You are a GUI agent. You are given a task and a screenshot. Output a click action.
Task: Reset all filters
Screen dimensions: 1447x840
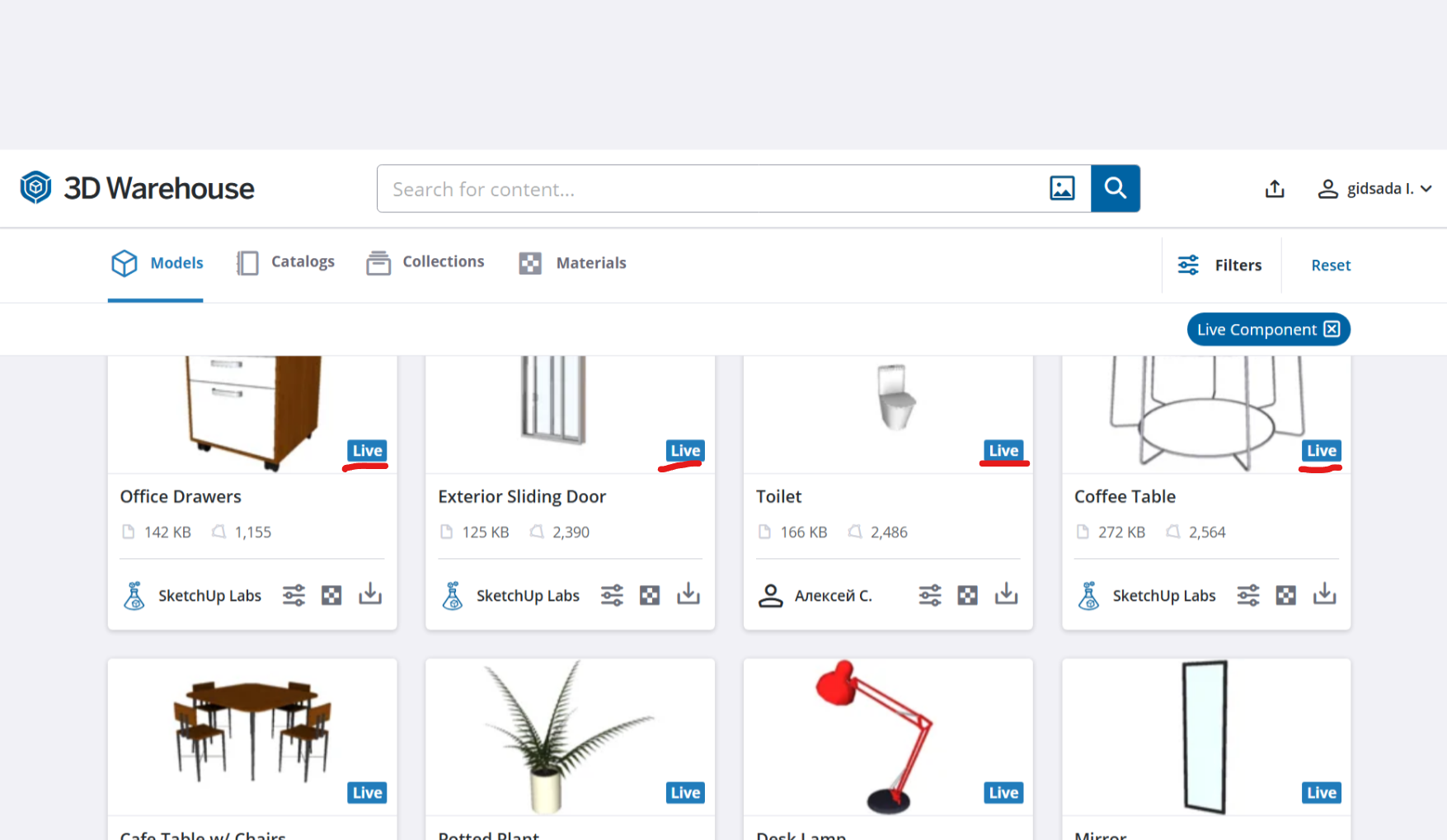click(1331, 265)
